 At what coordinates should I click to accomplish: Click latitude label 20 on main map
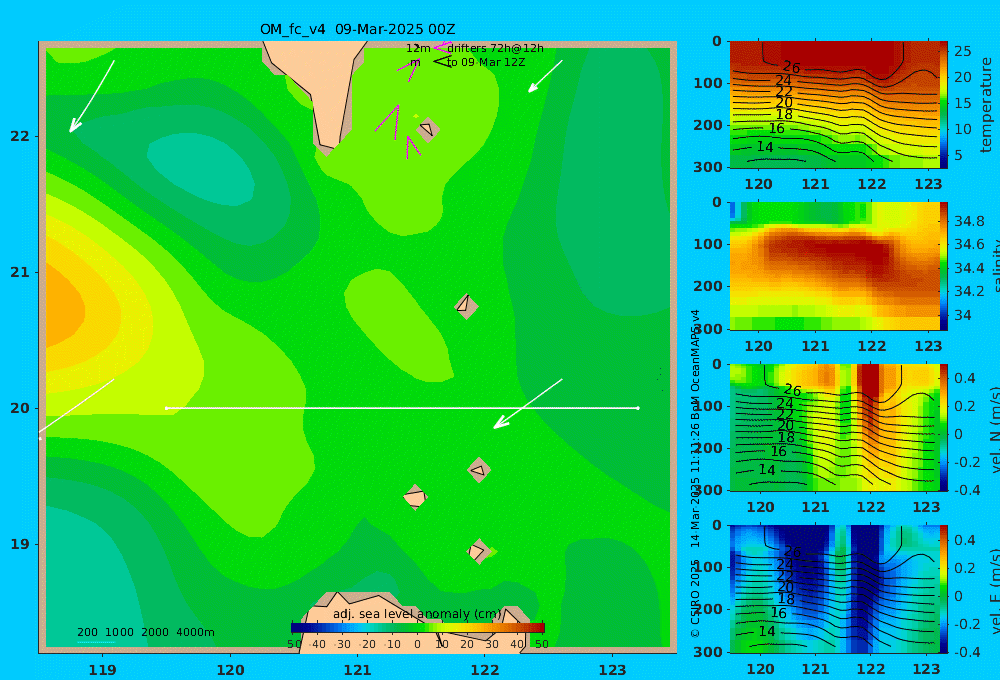coord(20,408)
